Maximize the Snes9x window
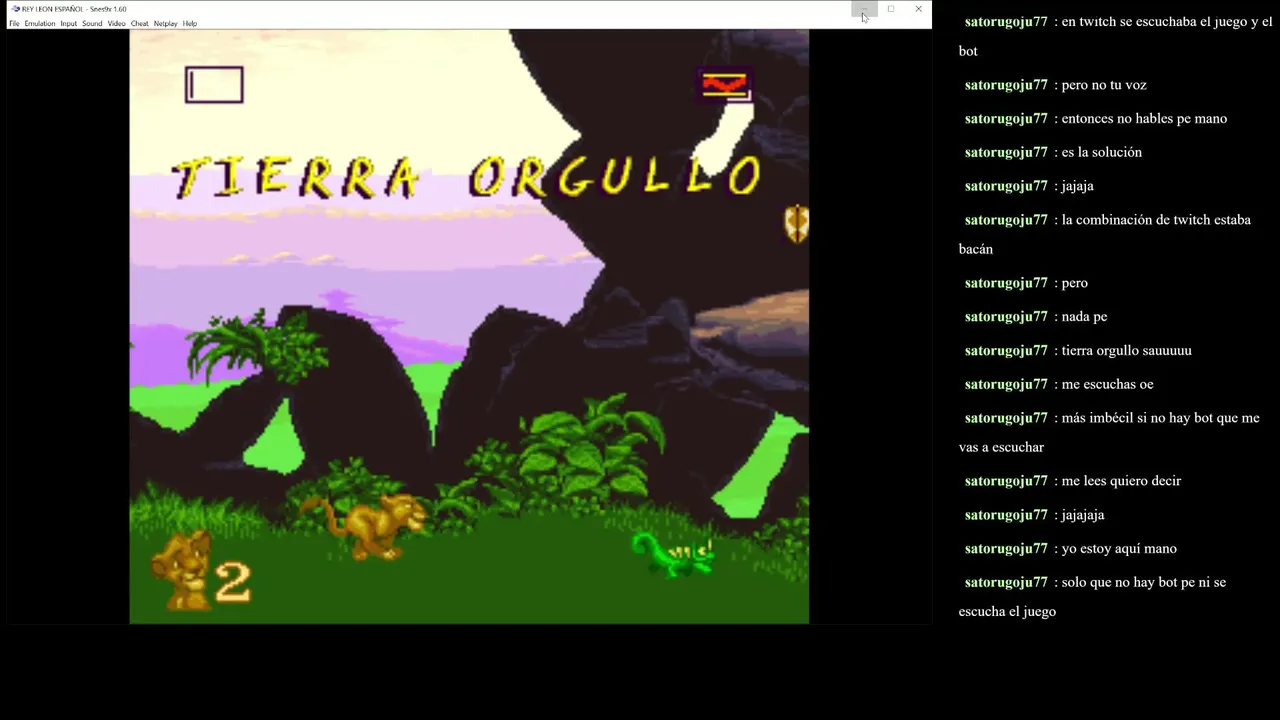Screen dimensions: 1280x720 891,9
